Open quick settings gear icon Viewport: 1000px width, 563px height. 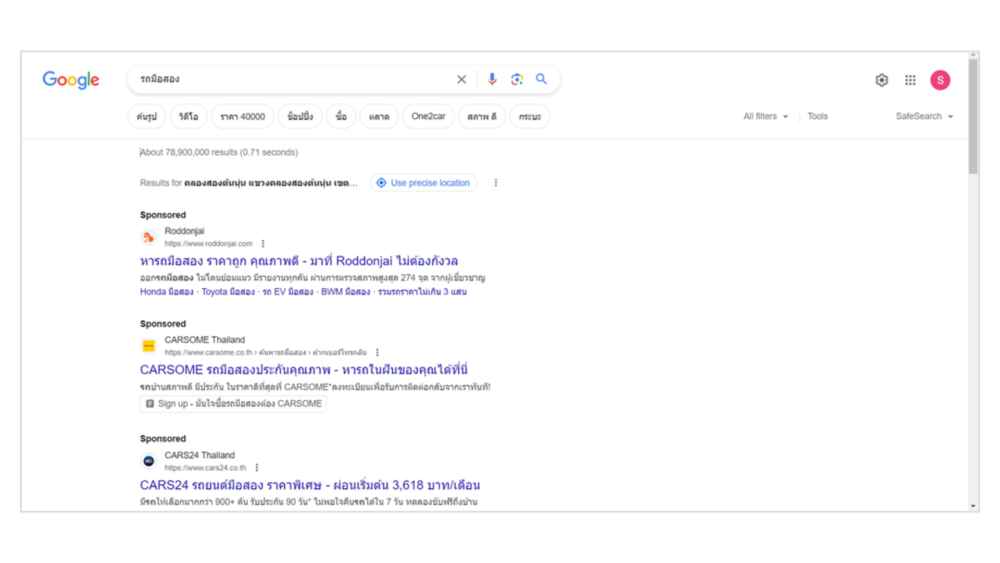[881, 80]
